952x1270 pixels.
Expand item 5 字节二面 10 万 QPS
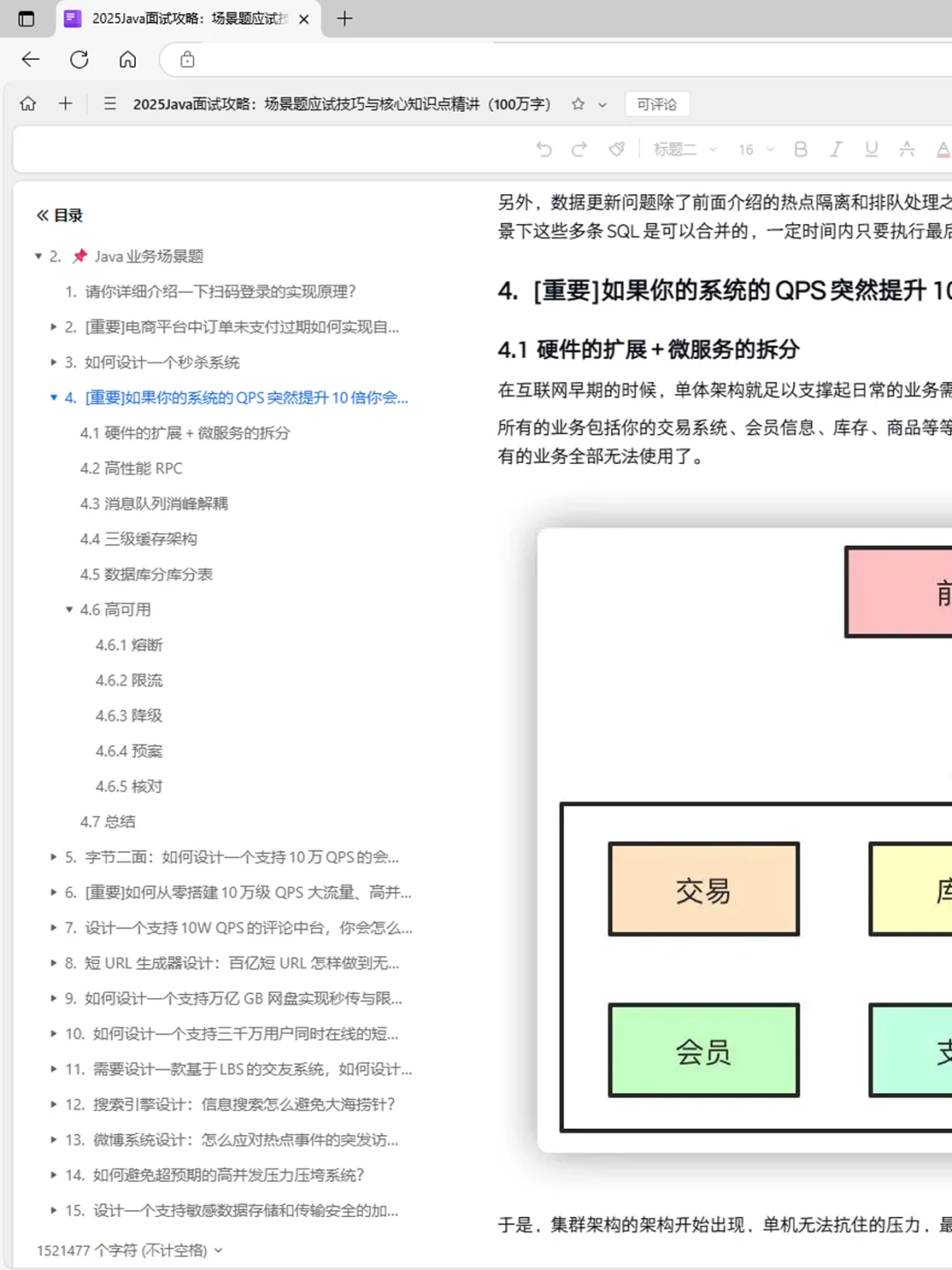pyautogui.click(x=54, y=856)
